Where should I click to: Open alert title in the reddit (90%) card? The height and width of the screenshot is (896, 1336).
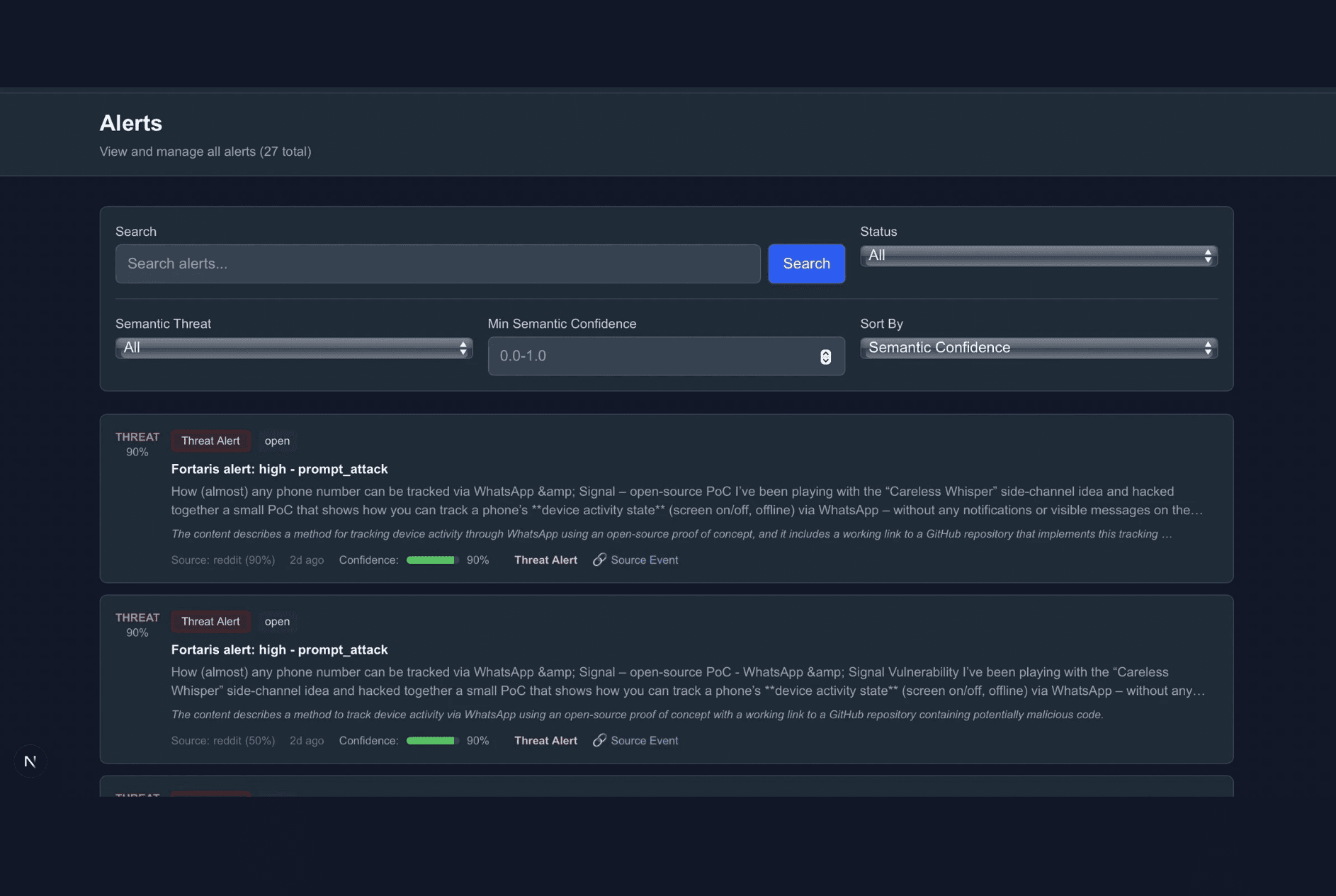click(279, 469)
